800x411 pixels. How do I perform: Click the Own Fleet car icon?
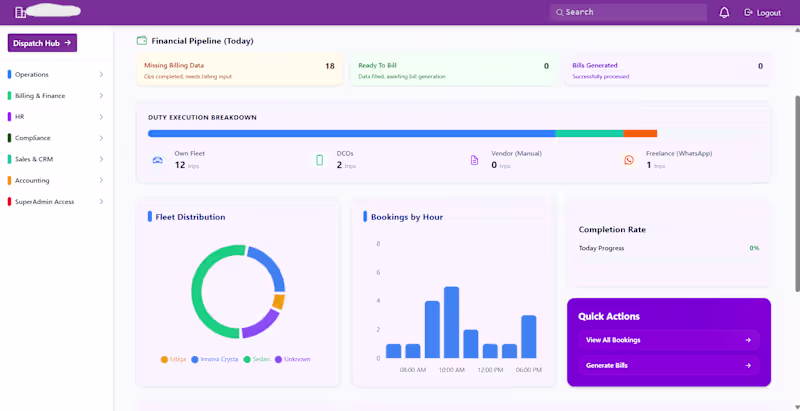[157, 160]
